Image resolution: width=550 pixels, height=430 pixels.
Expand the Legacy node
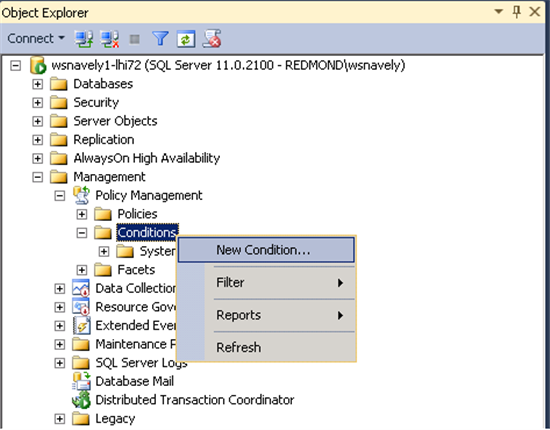pyautogui.click(x=60, y=419)
